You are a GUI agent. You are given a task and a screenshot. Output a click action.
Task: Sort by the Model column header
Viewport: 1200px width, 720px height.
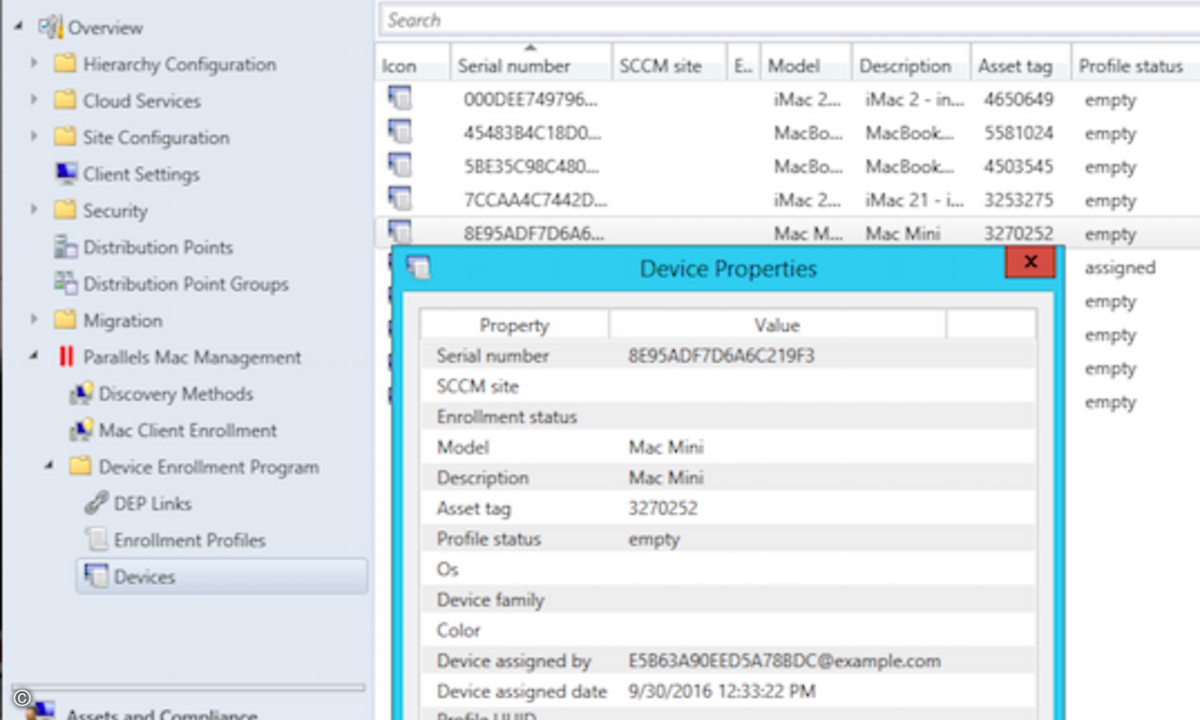click(806, 66)
